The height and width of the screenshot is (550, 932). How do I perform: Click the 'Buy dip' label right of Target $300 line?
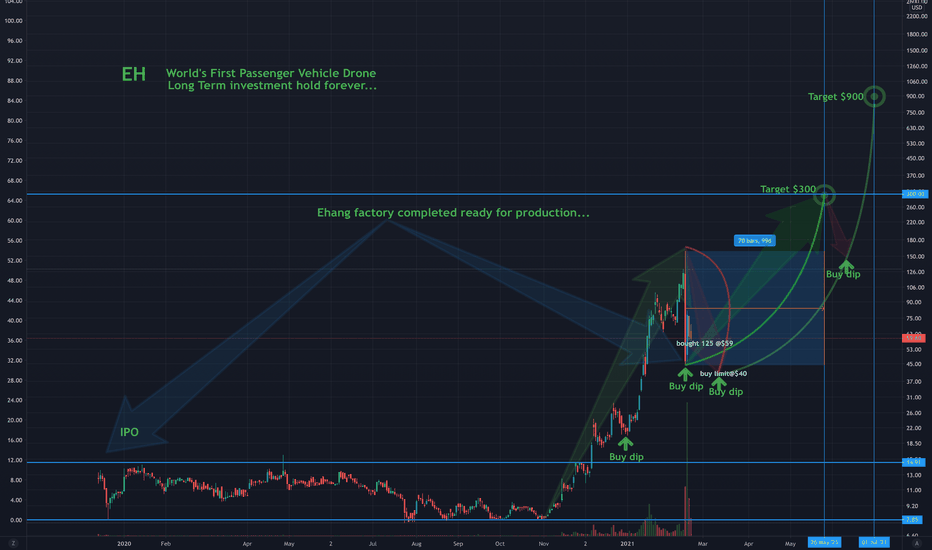click(843, 274)
